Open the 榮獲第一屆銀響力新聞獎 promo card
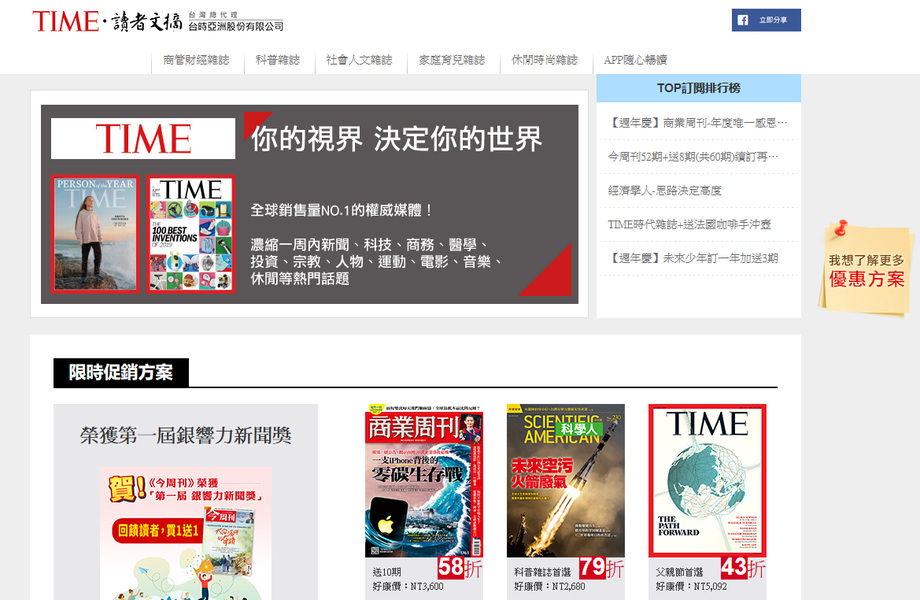920x600 pixels. click(185, 501)
